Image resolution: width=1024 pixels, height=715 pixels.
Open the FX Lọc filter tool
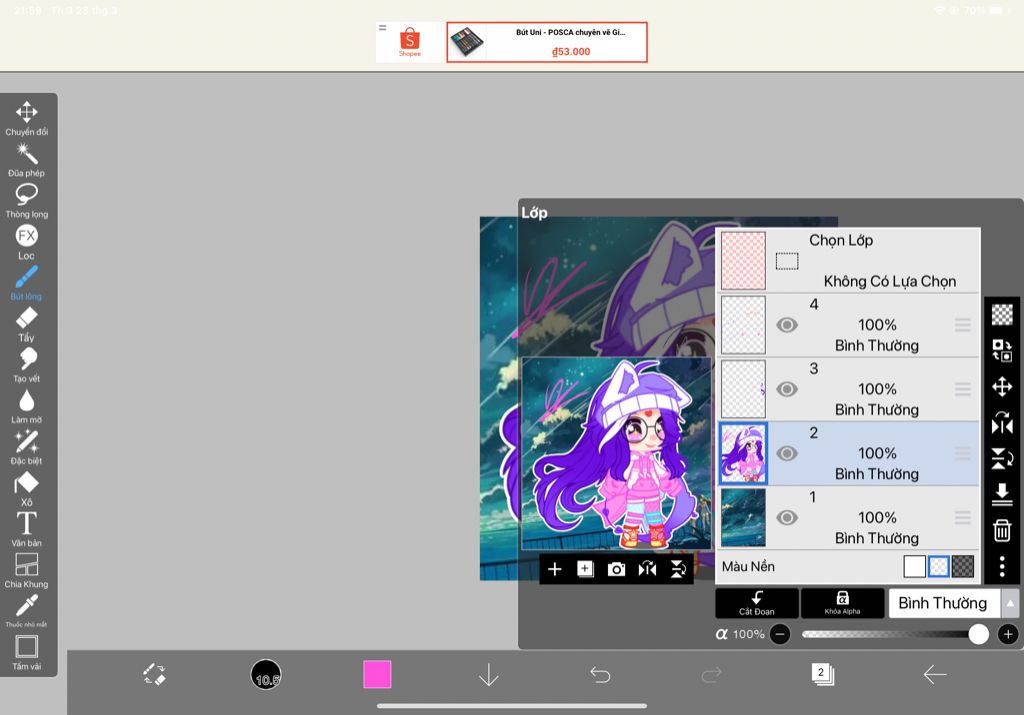point(26,242)
